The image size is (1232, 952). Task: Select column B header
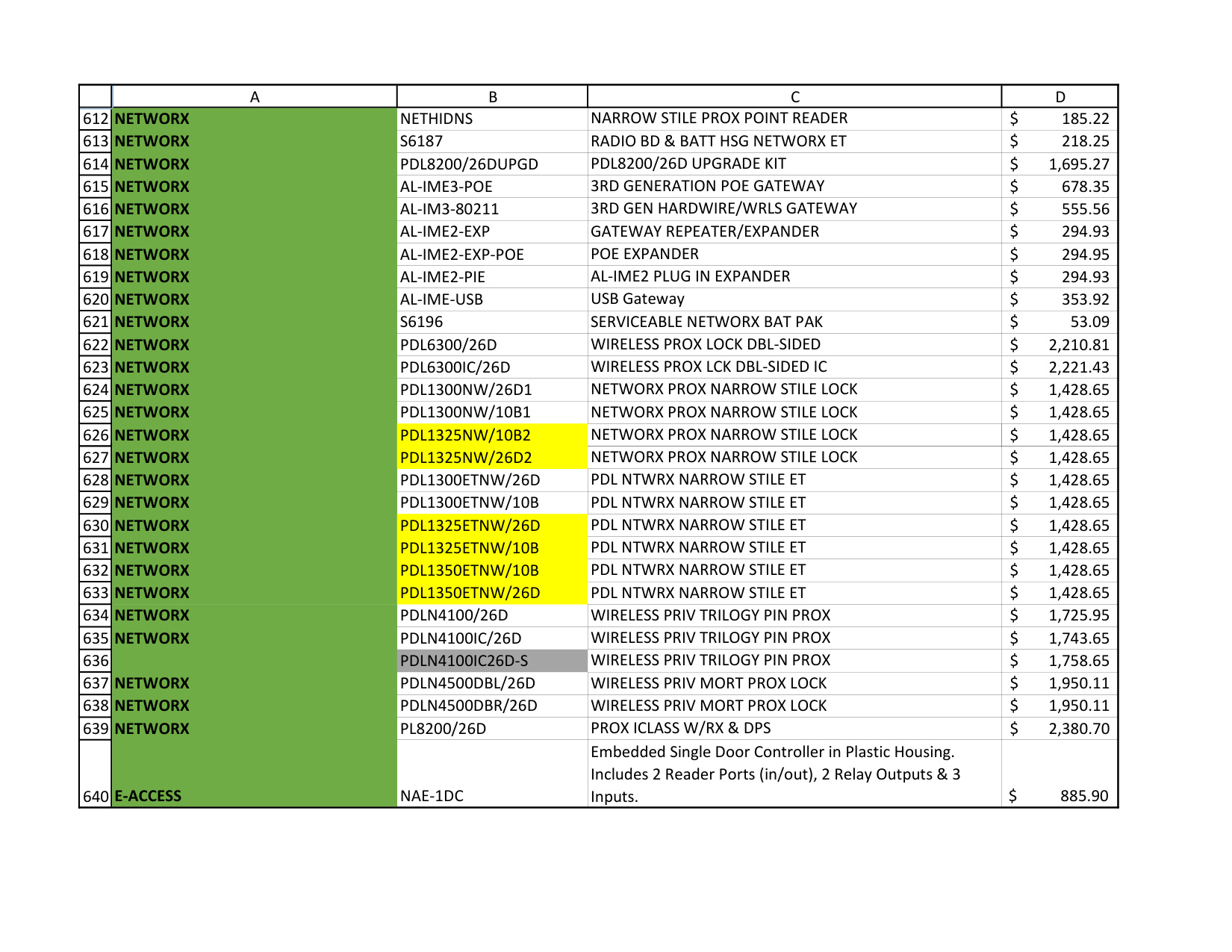(x=493, y=97)
